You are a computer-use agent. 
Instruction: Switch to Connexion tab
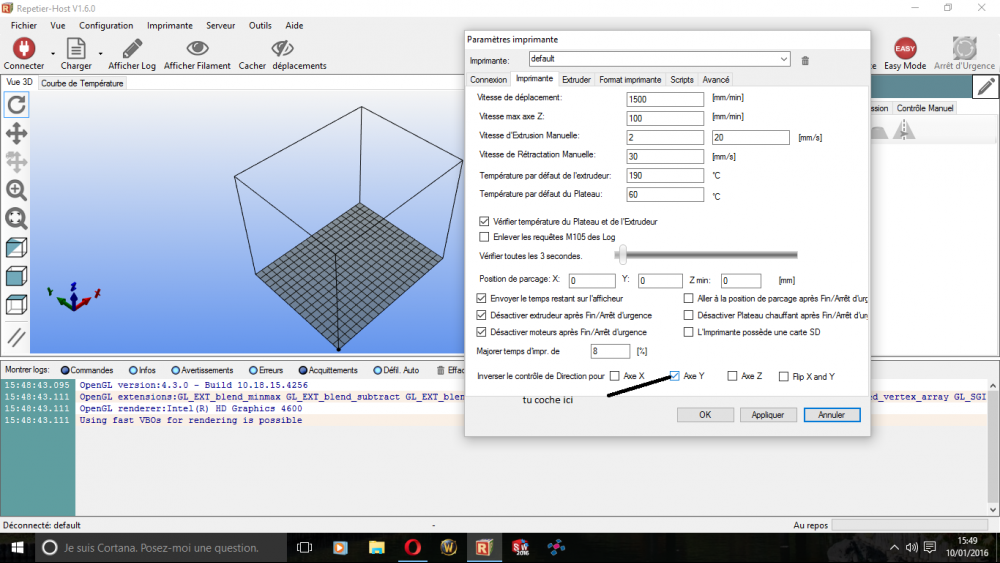pyautogui.click(x=489, y=80)
